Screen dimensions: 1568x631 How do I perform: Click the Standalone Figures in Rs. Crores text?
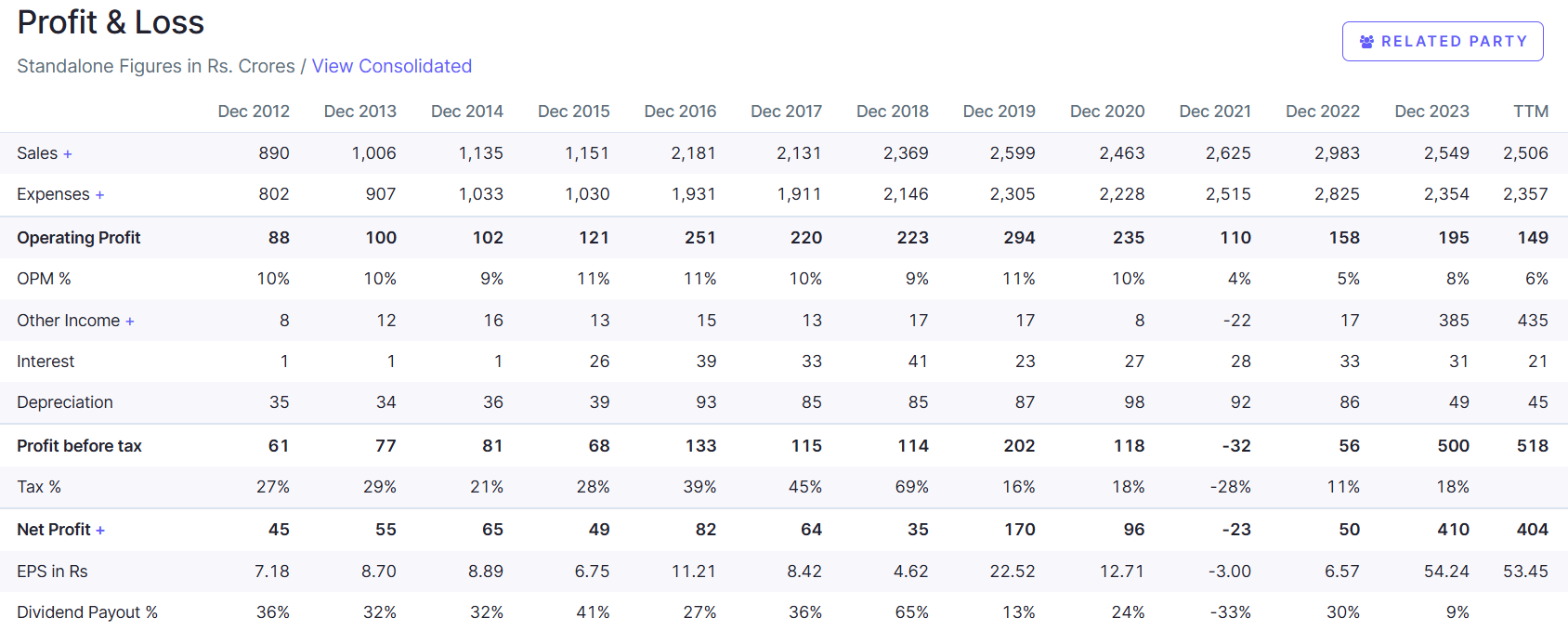pyautogui.click(x=156, y=66)
